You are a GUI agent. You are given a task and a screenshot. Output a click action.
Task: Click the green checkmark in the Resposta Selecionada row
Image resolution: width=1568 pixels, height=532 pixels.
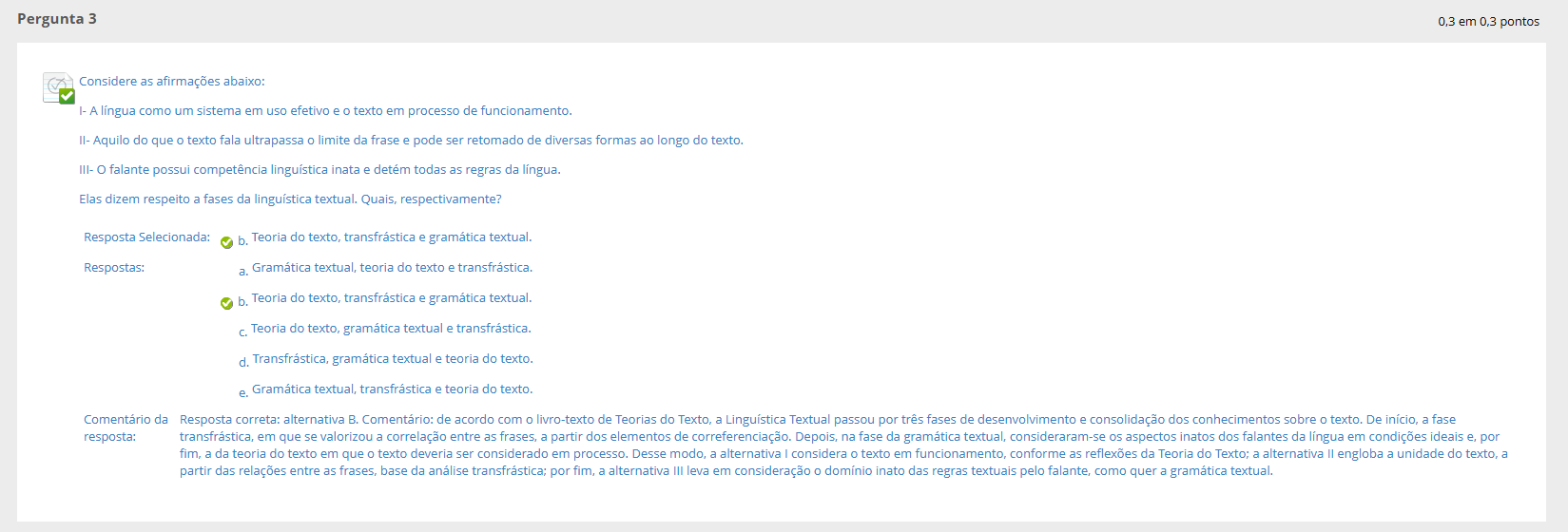(226, 243)
